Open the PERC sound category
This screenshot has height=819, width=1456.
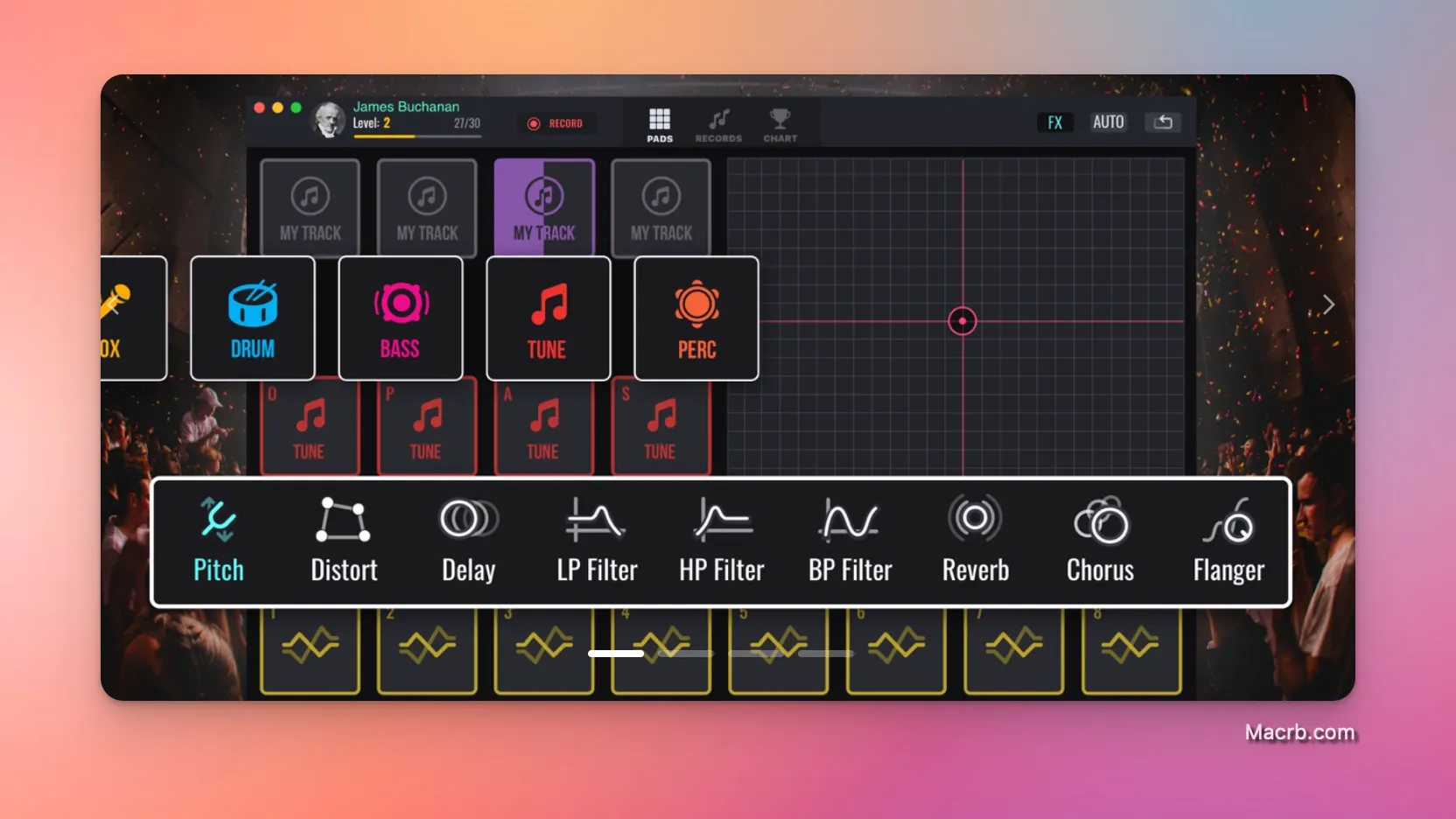click(696, 318)
